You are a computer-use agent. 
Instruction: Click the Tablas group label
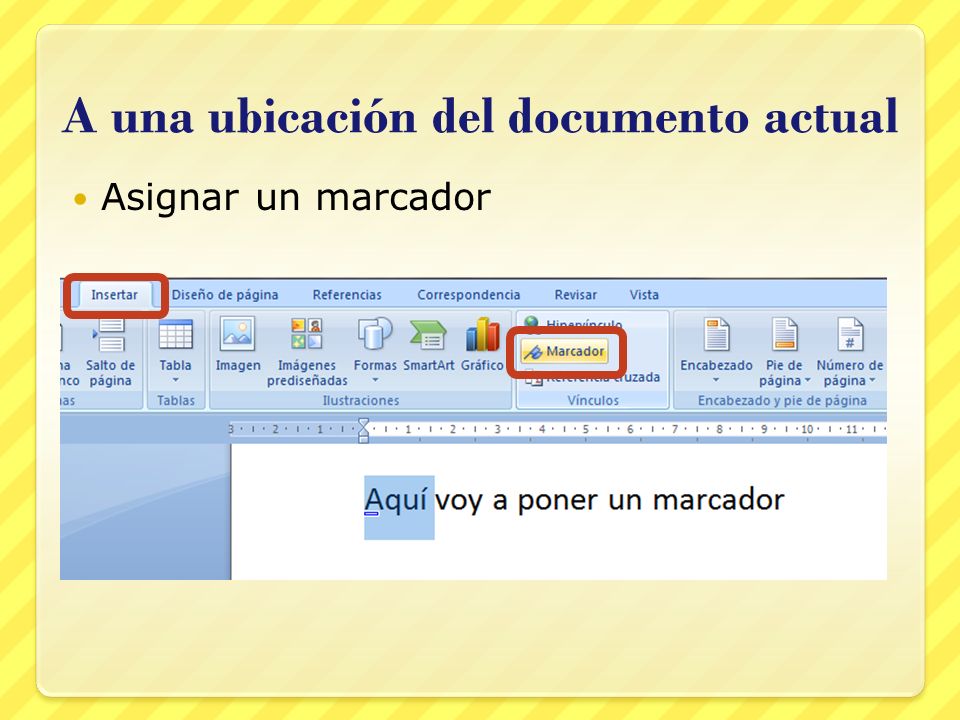pyautogui.click(x=176, y=400)
